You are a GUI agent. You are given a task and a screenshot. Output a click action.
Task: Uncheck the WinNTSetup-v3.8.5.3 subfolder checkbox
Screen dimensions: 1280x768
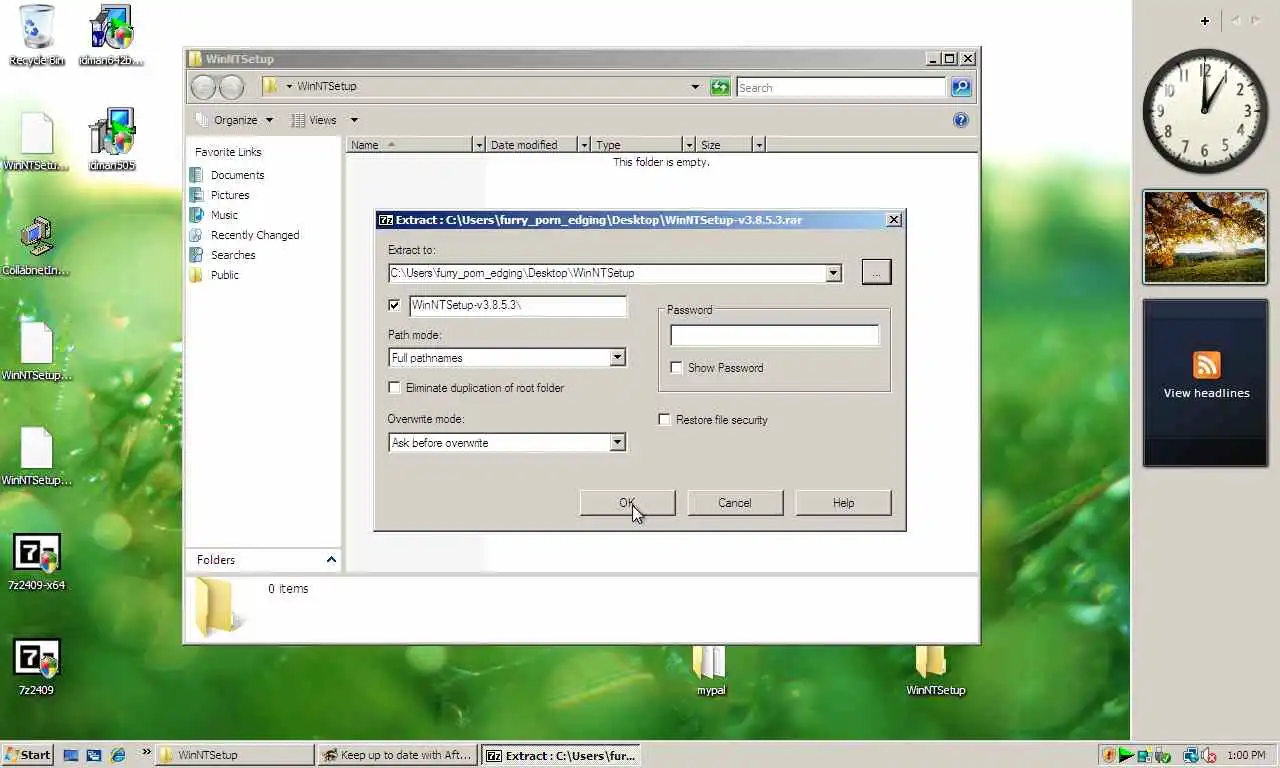394,306
